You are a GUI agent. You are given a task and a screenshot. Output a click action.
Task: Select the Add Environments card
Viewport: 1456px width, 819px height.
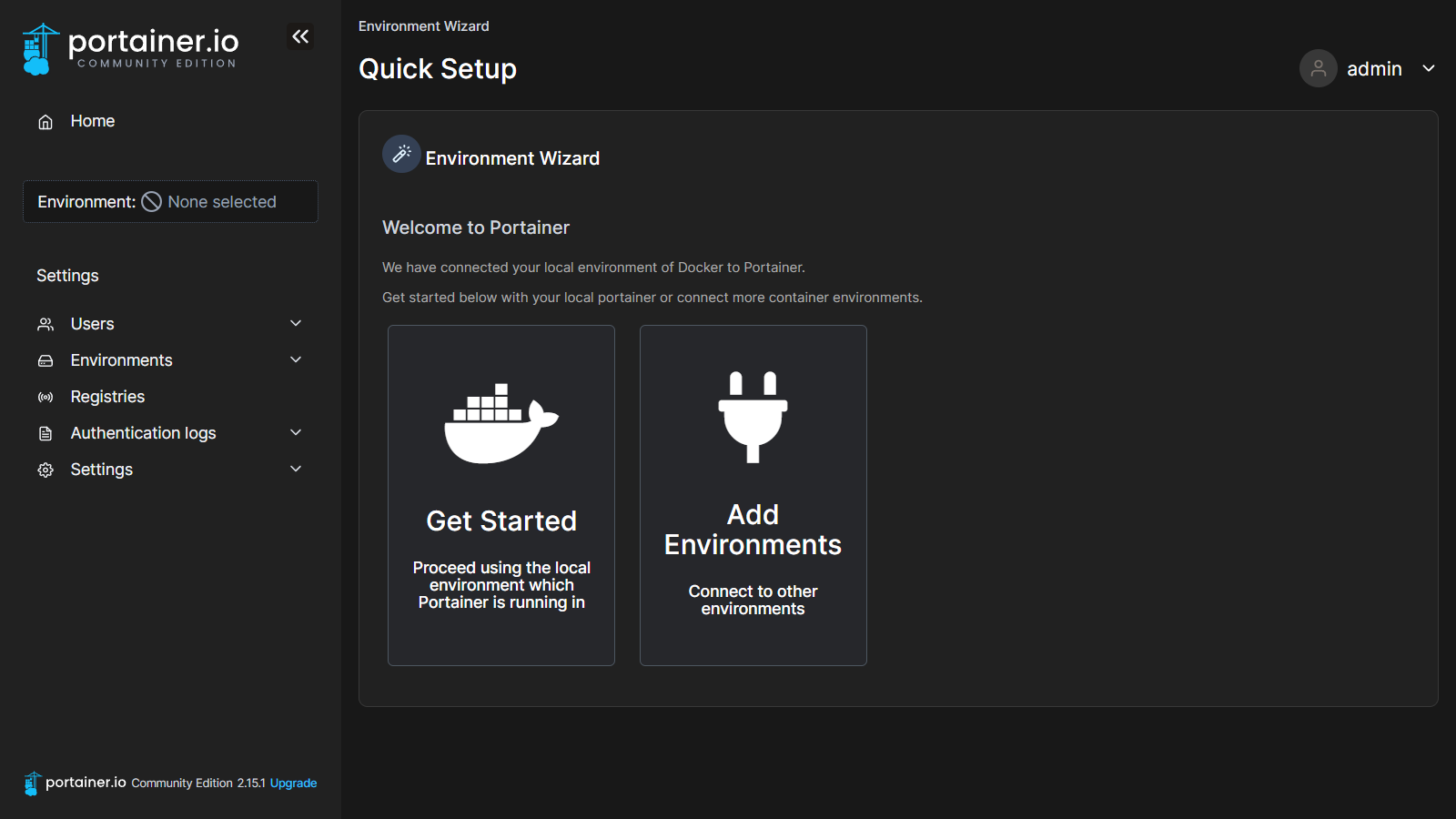pos(753,495)
